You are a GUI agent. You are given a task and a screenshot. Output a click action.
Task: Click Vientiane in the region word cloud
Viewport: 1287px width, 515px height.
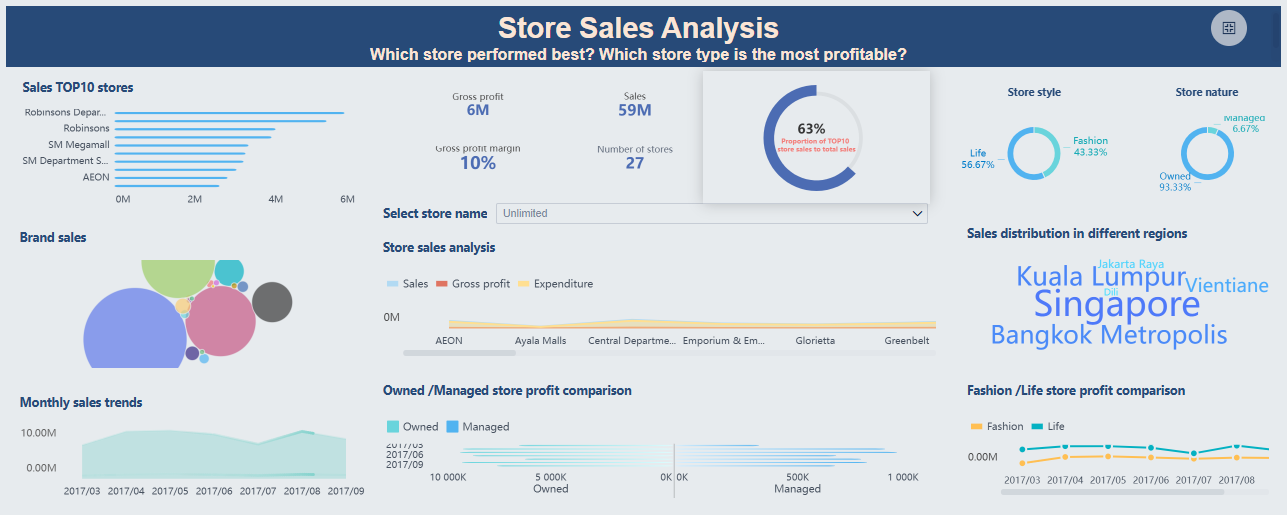[1226, 286]
